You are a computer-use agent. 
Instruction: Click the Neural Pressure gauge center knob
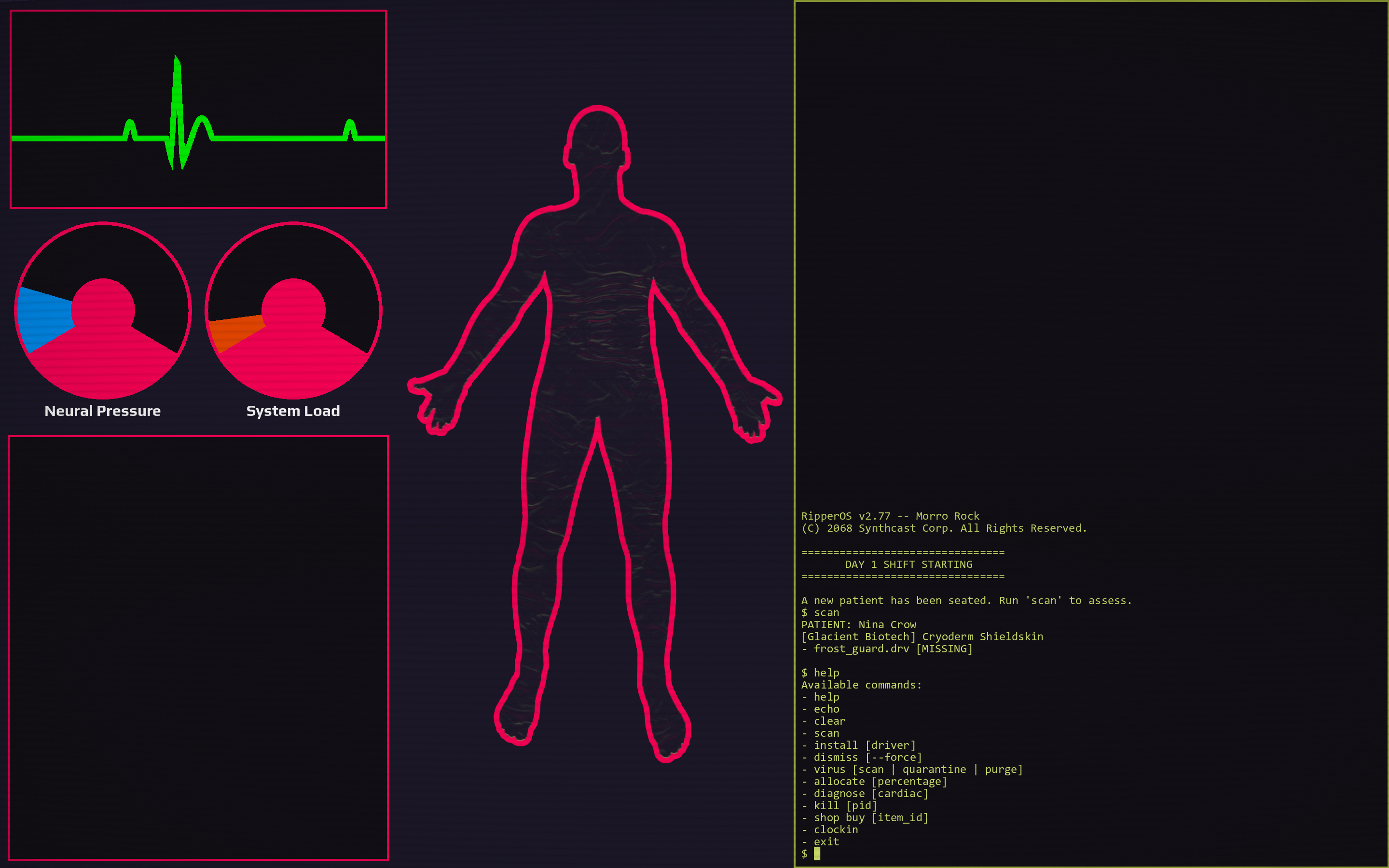[103, 310]
